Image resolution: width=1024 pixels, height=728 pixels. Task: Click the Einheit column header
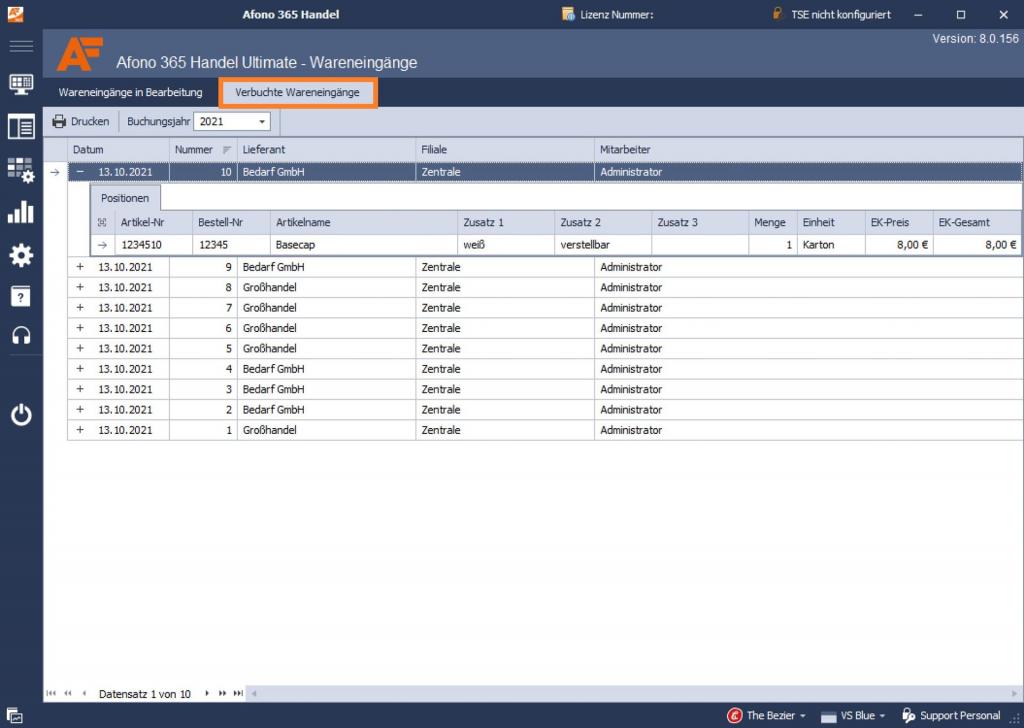(831, 223)
